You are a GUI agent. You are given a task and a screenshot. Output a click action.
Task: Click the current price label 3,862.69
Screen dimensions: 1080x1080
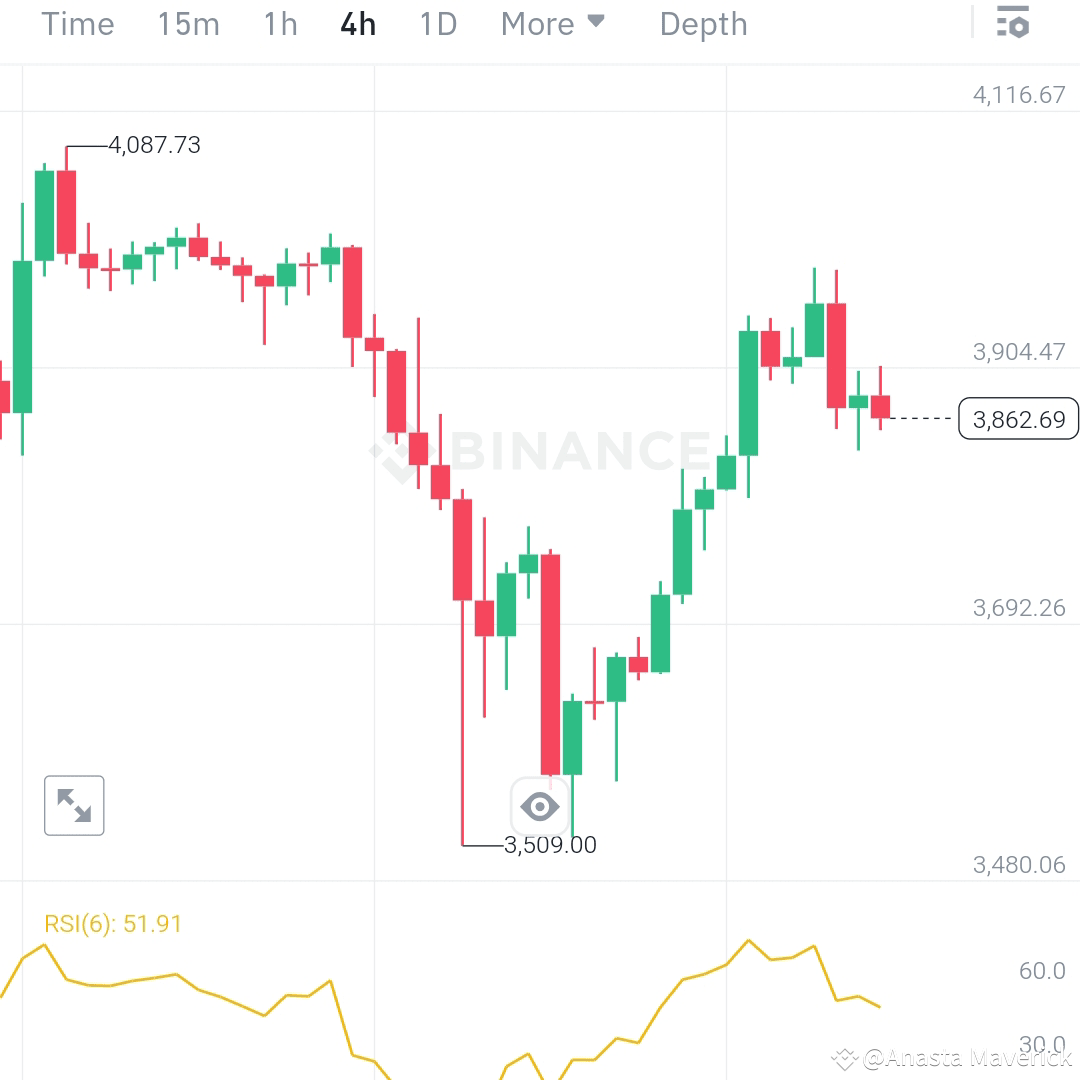[x=1018, y=418]
